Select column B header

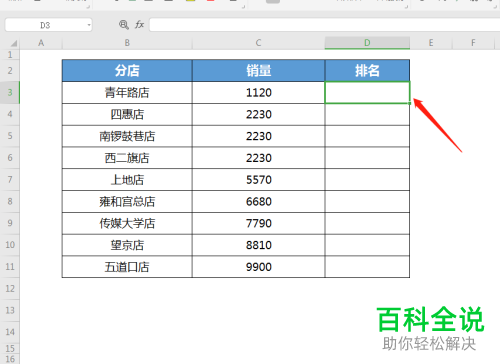click(x=127, y=43)
